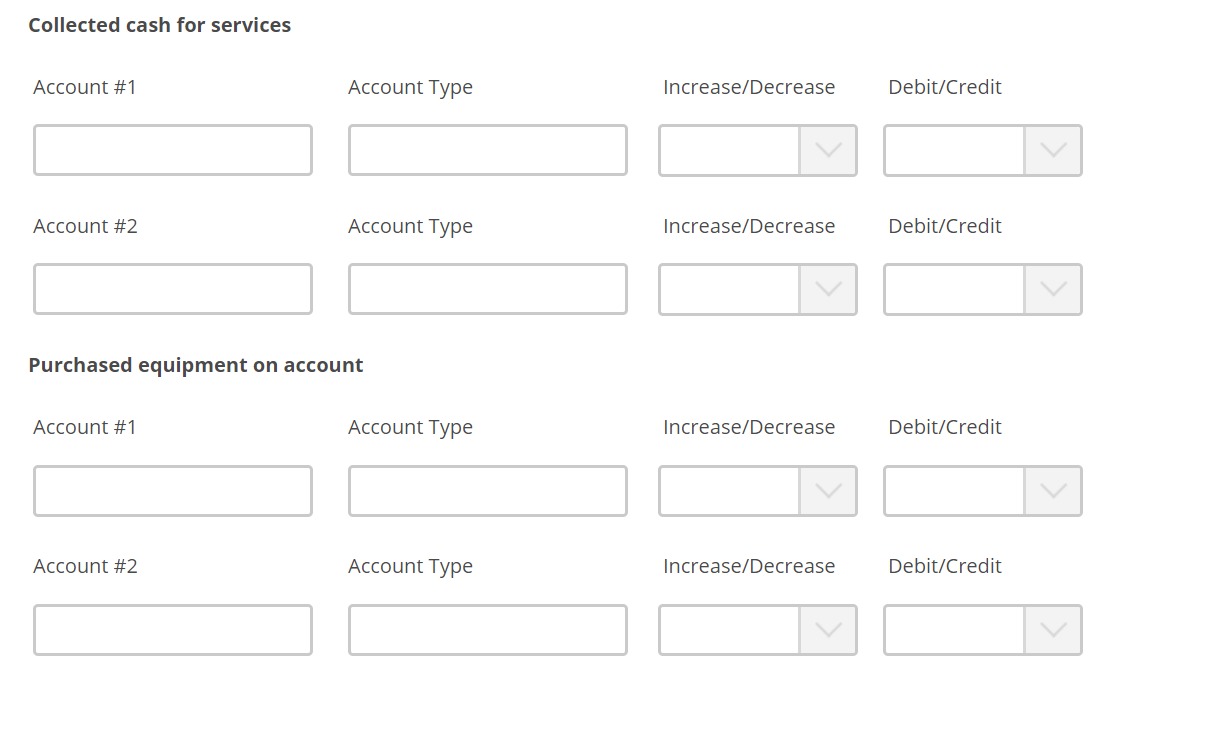The image size is (1224, 735).
Task: Open the Increase/Decrease dropdown under Purchased equipment Account #1
Action: click(x=757, y=490)
